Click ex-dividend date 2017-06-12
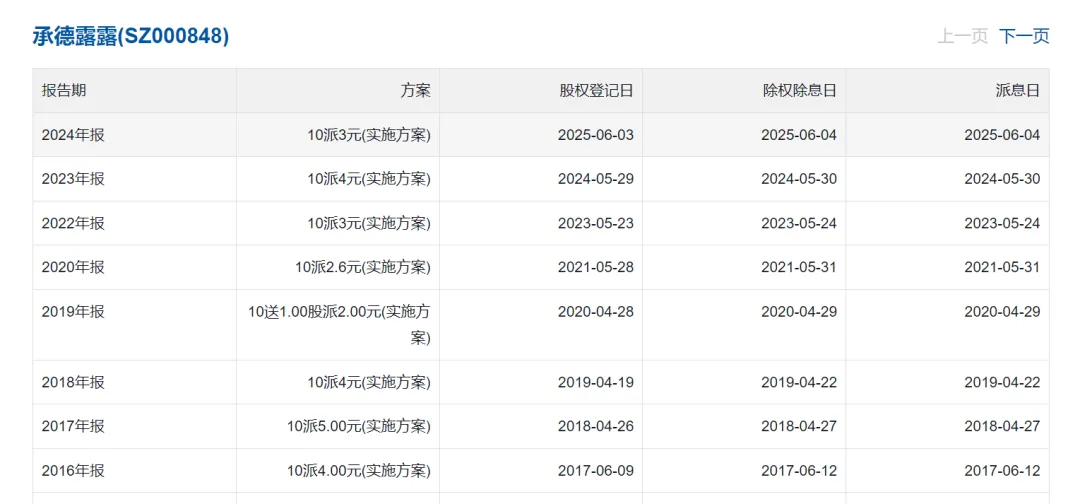 click(799, 471)
